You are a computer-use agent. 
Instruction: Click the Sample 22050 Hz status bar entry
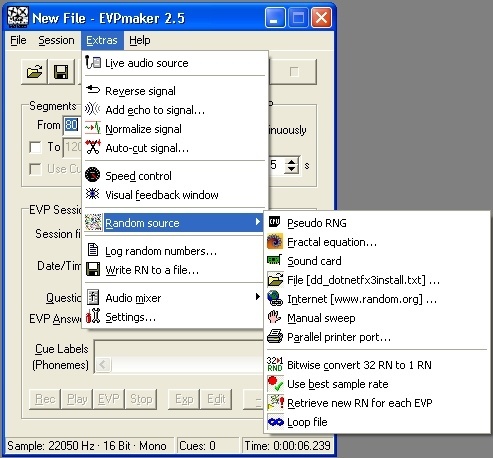pos(90,446)
